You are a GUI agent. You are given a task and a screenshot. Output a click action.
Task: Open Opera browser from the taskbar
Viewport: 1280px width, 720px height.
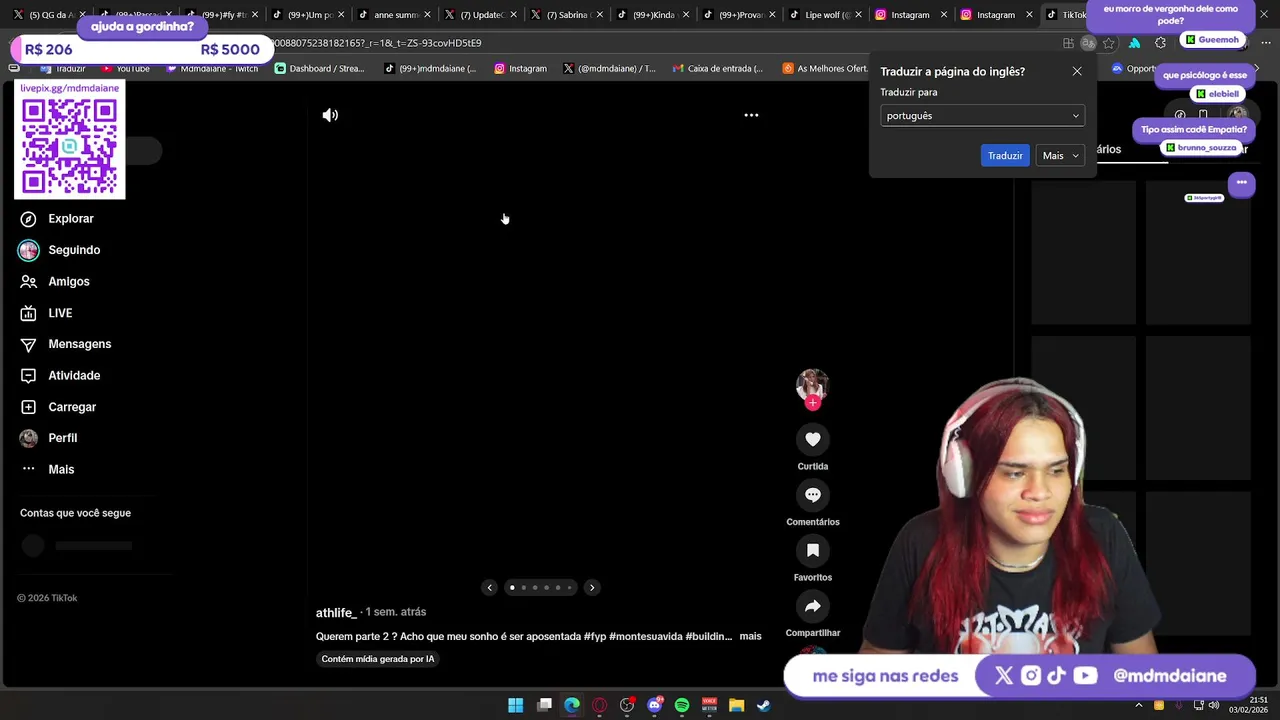point(599,705)
